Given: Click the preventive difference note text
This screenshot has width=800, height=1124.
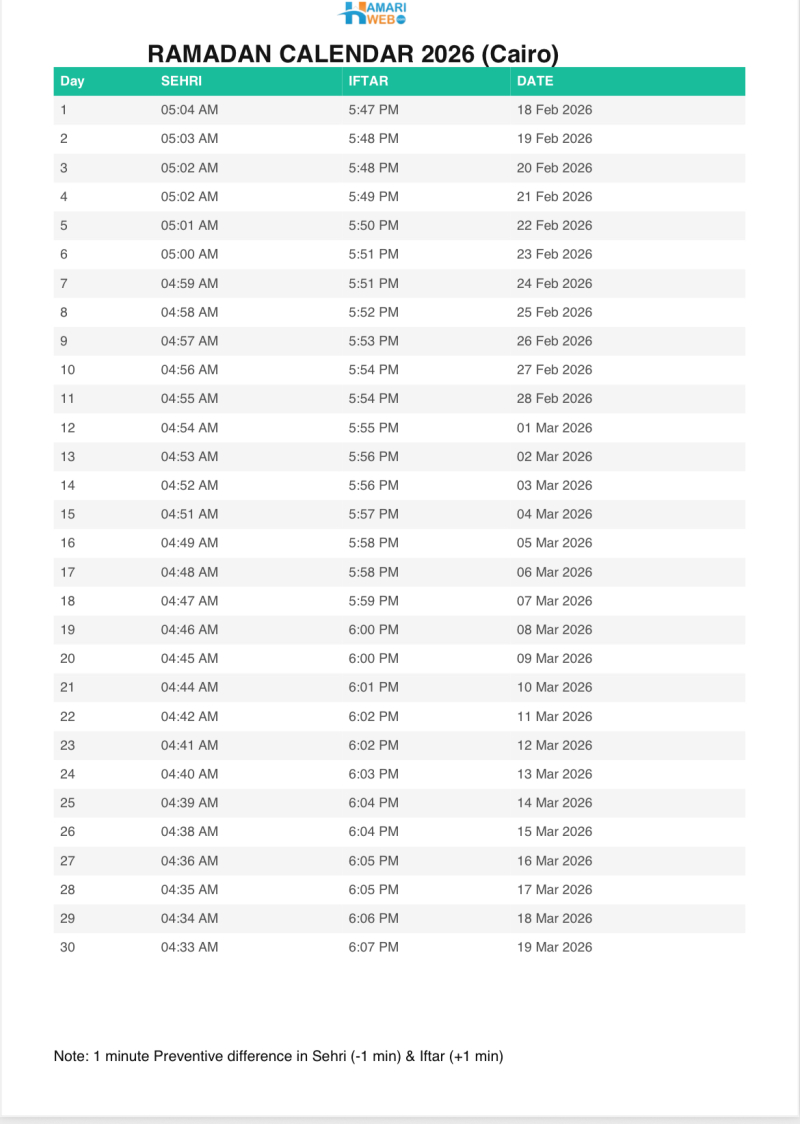Looking at the screenshot, I should click(x=278, y=1056).
